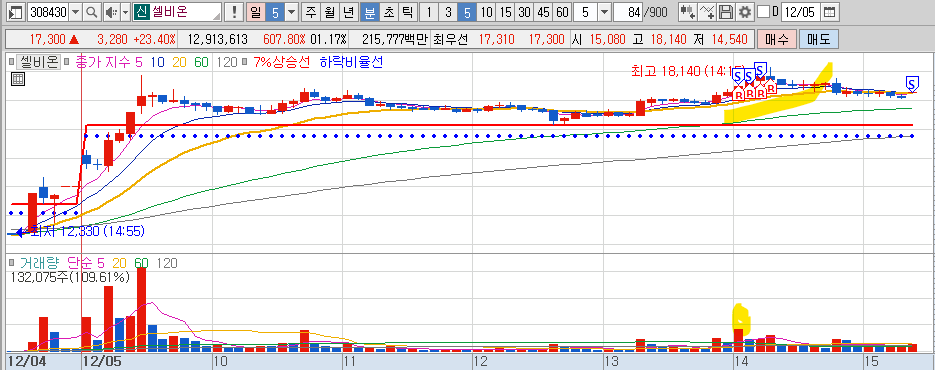Click the 14 hour label on time axis
Image resolution: width=935 pixels, height=370 pixels.
click(741, 362)
